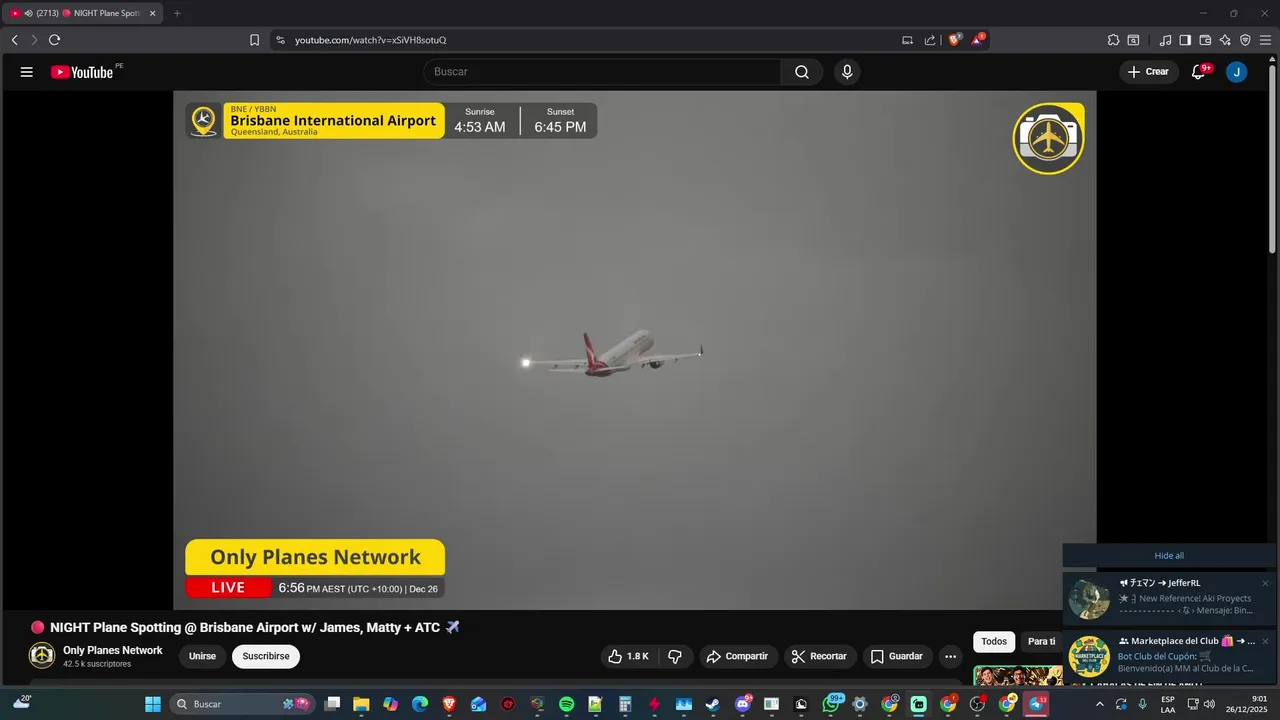Screen dimensions: 1280x720
Task: Go to the YouTube home logo
Action: [82, 72]
